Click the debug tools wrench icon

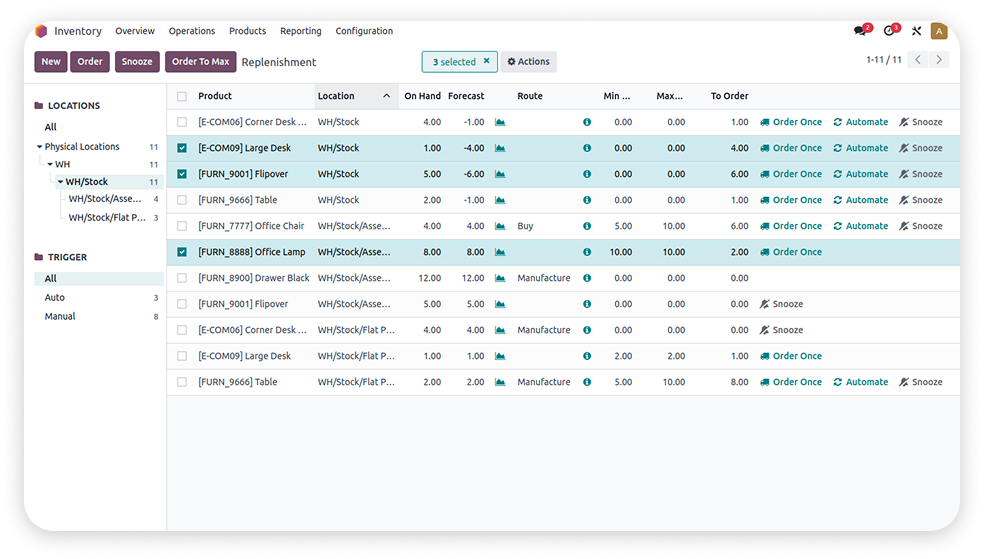point(916,31)
